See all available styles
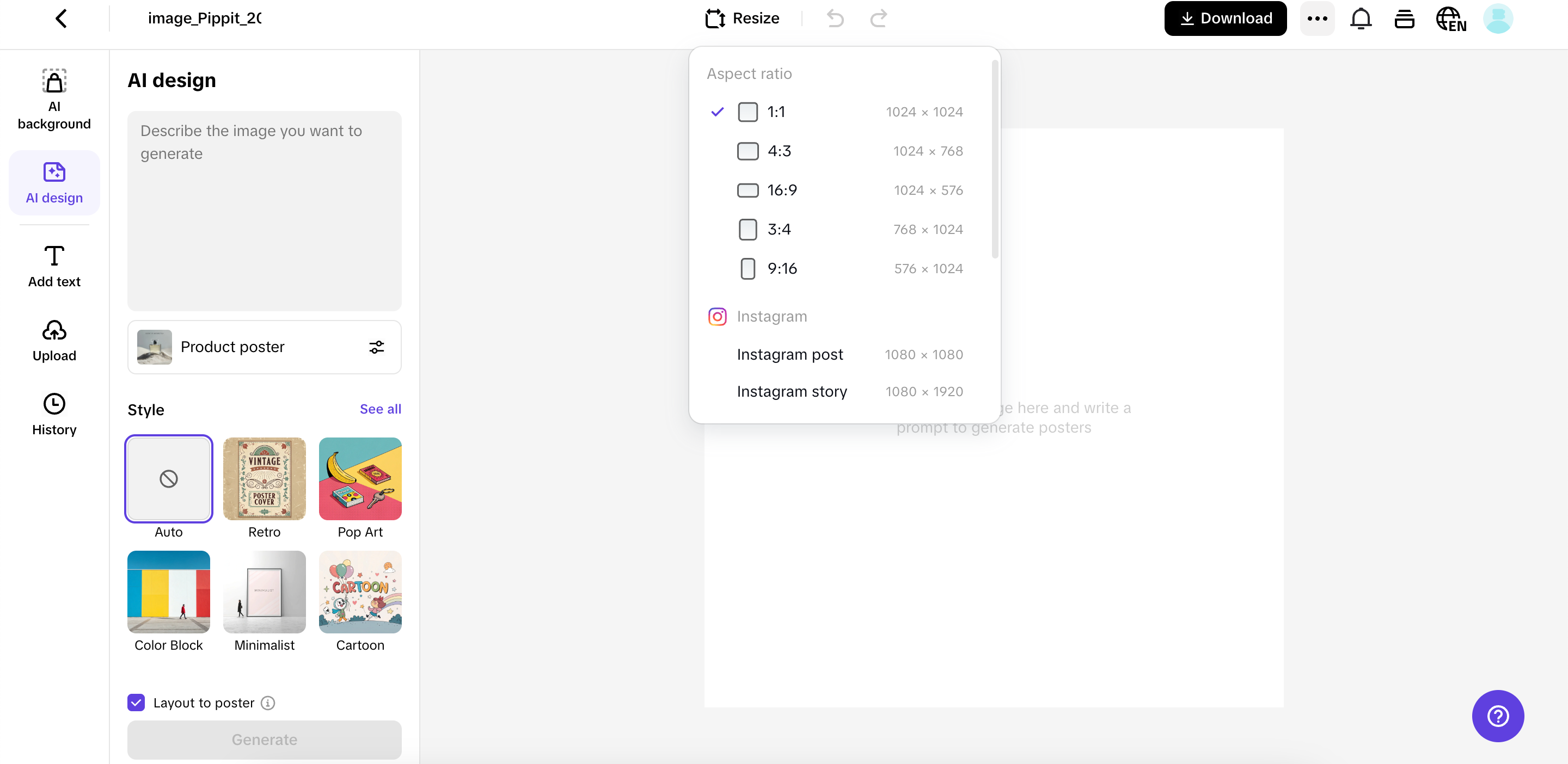 381,409
